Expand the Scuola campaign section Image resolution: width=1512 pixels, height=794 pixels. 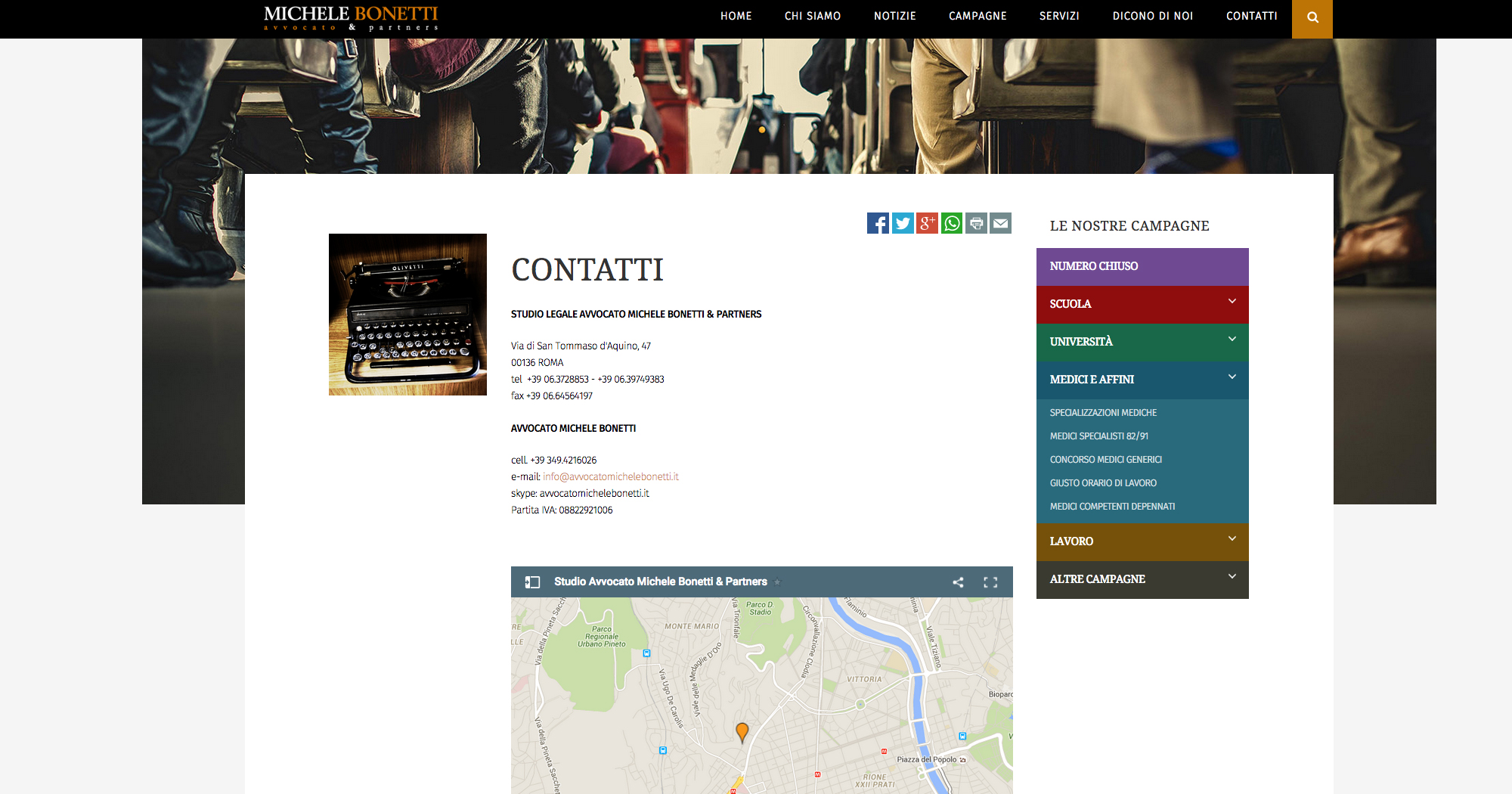(x=1232, y=302)
